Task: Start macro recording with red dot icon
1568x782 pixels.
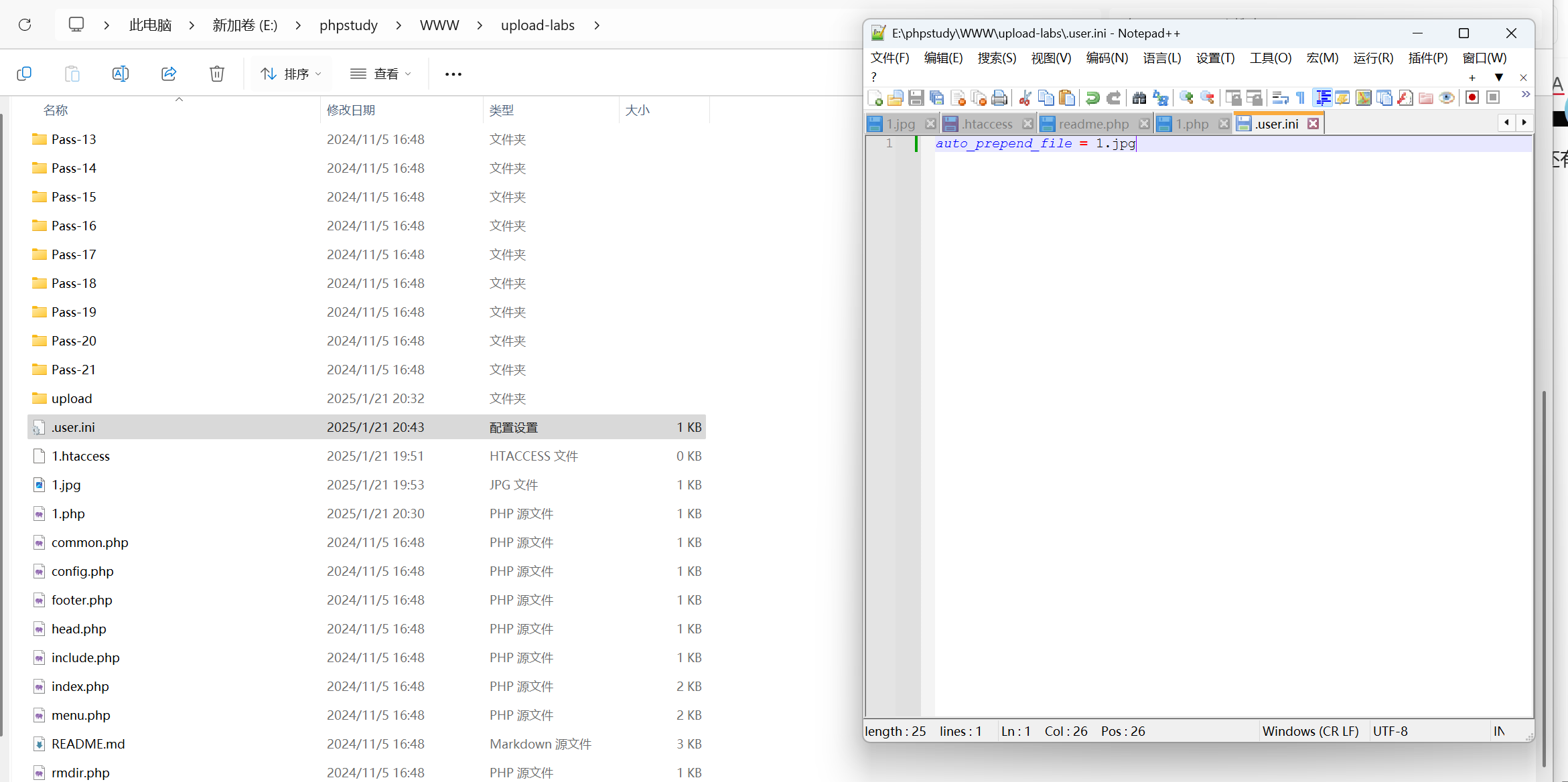Action: 1472,98
